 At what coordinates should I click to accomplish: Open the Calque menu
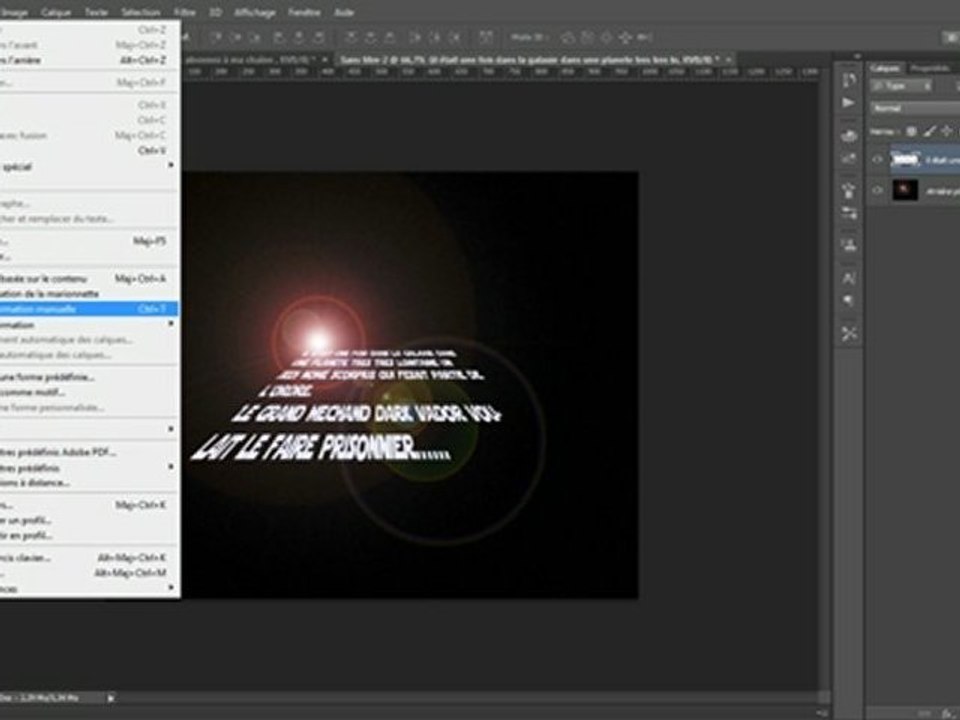[x=56, y=12]
